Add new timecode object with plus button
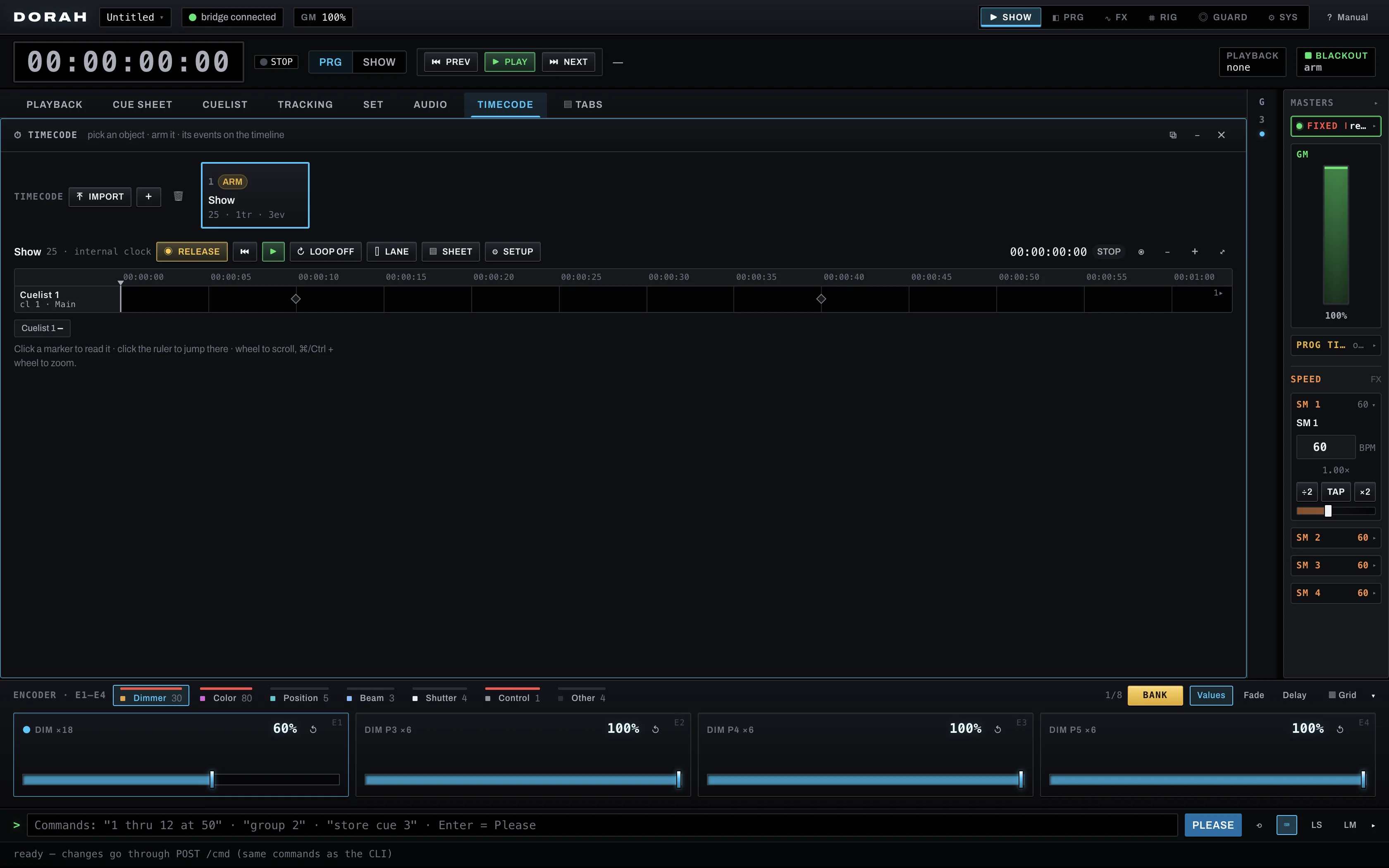Screen dimensions: 1389x868 (149, 196)
